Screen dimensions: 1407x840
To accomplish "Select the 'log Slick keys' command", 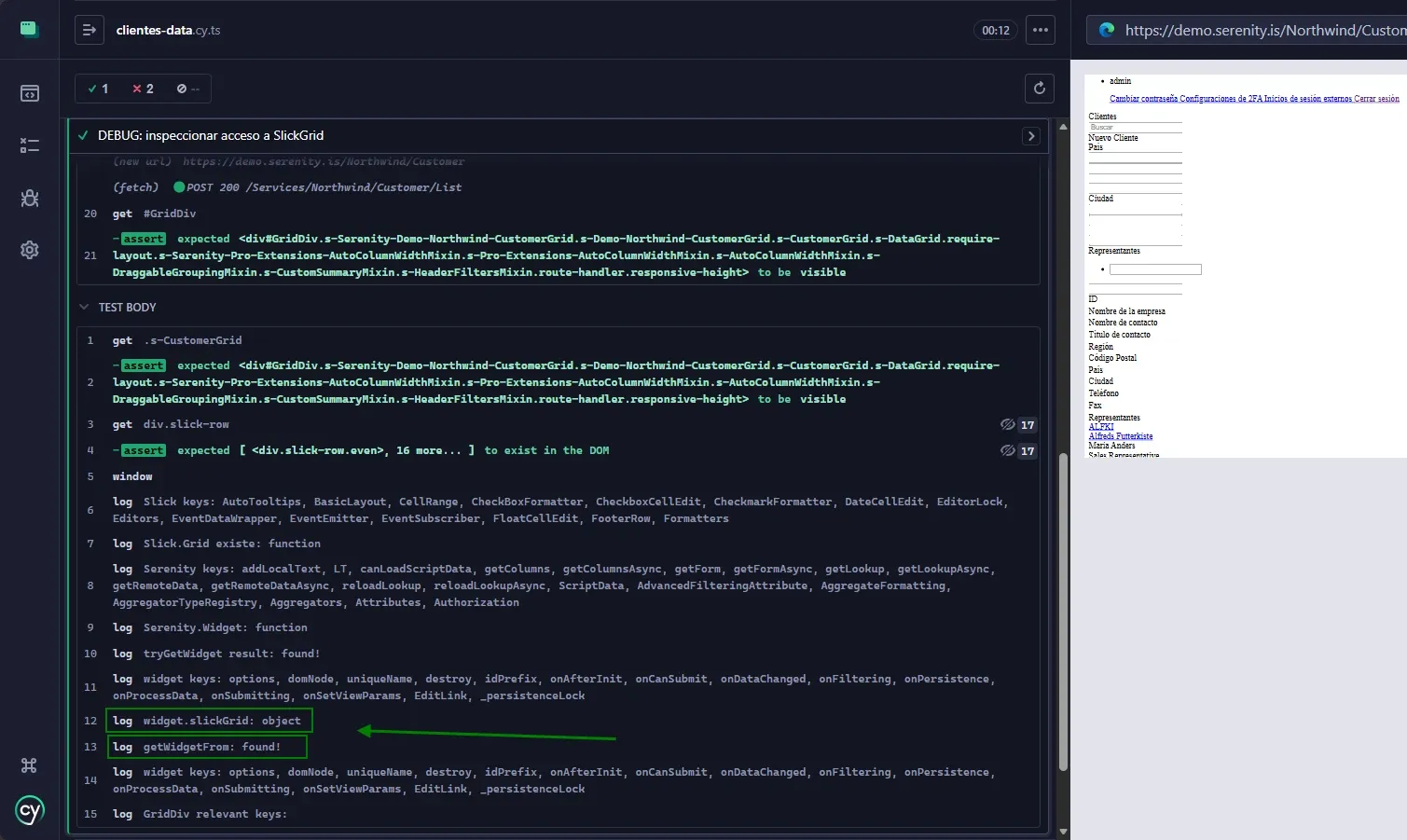I will (559, 510).
